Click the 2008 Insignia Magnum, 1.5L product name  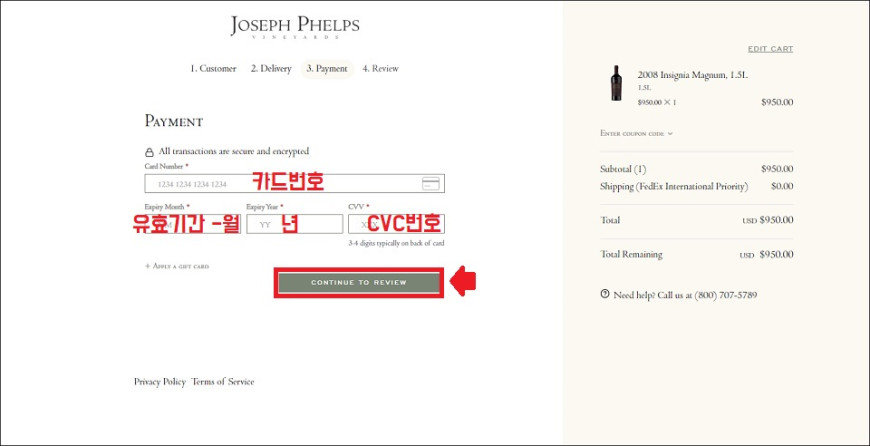pyautogui.click(x=692, y=75)
